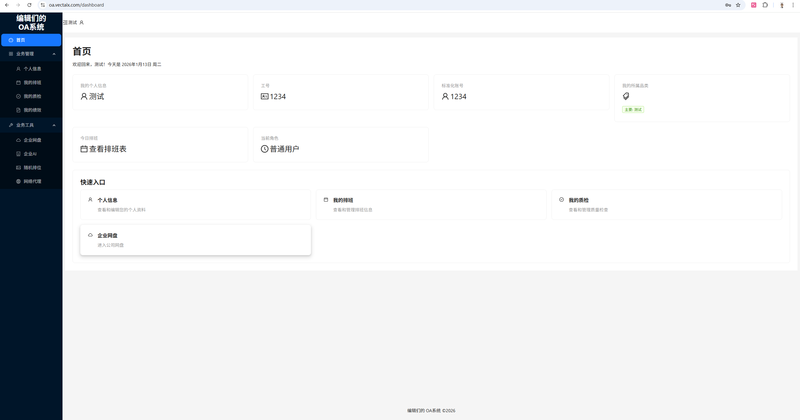
Task: Collapse the 业务工具 group chevron
Action: click(54, 125)
